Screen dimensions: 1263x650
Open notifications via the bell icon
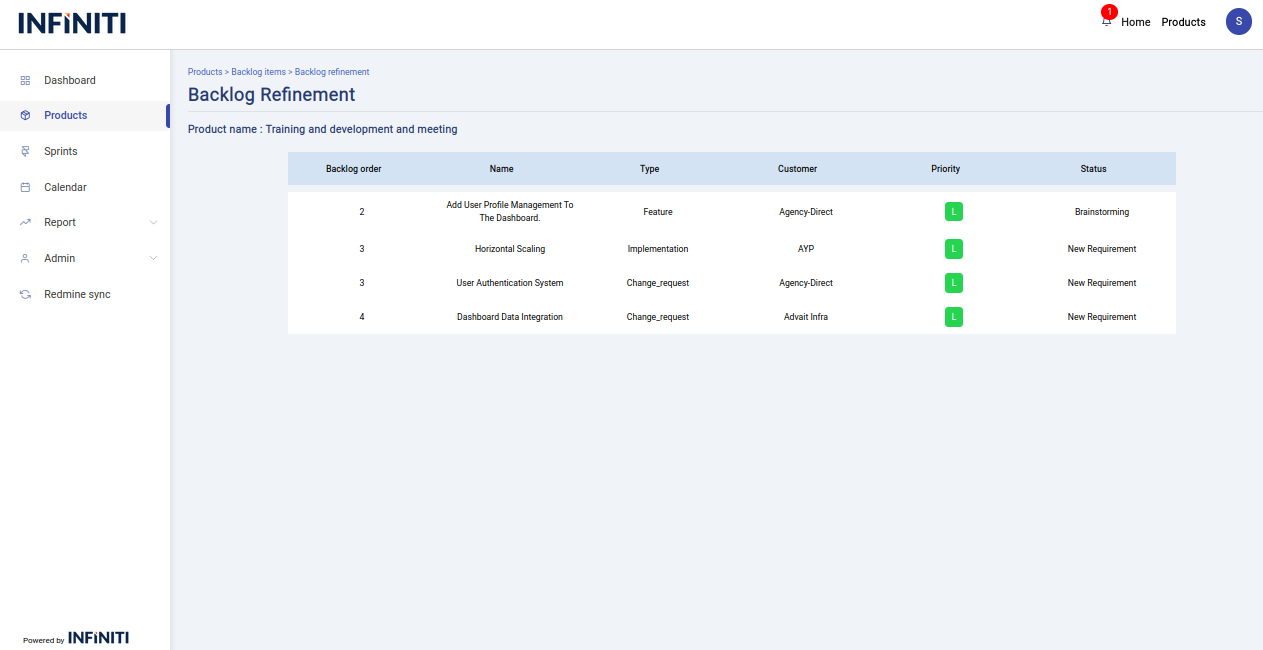point(1106,21)
